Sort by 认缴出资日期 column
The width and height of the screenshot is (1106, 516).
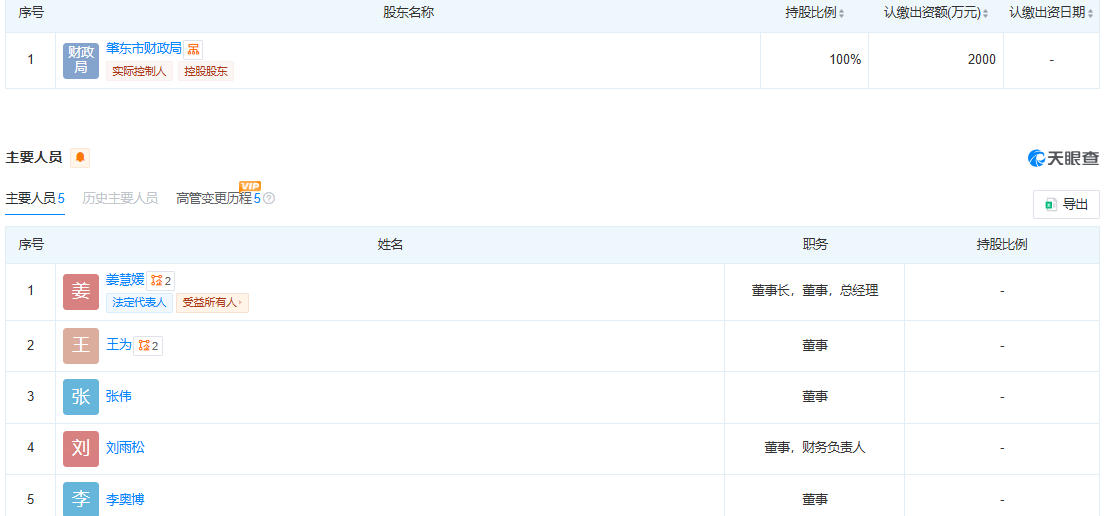point(1091,13)
